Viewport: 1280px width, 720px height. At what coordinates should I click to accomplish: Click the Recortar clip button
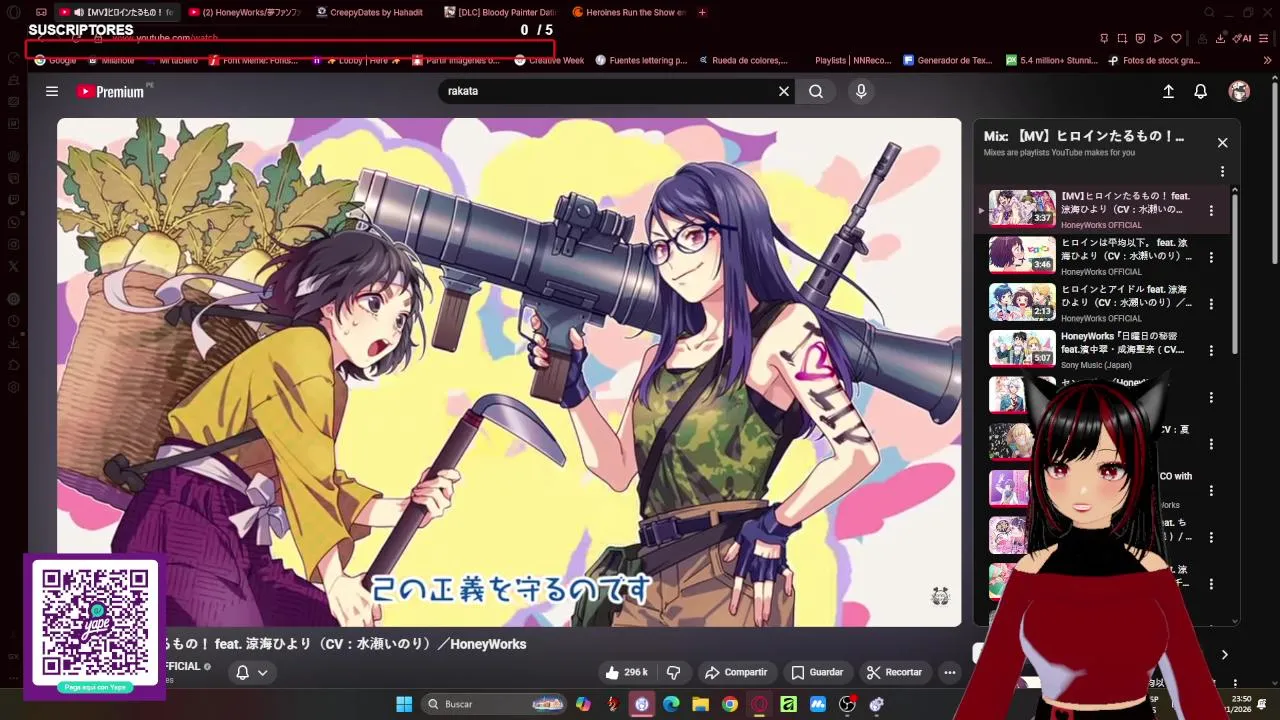(x=894, y=672)
